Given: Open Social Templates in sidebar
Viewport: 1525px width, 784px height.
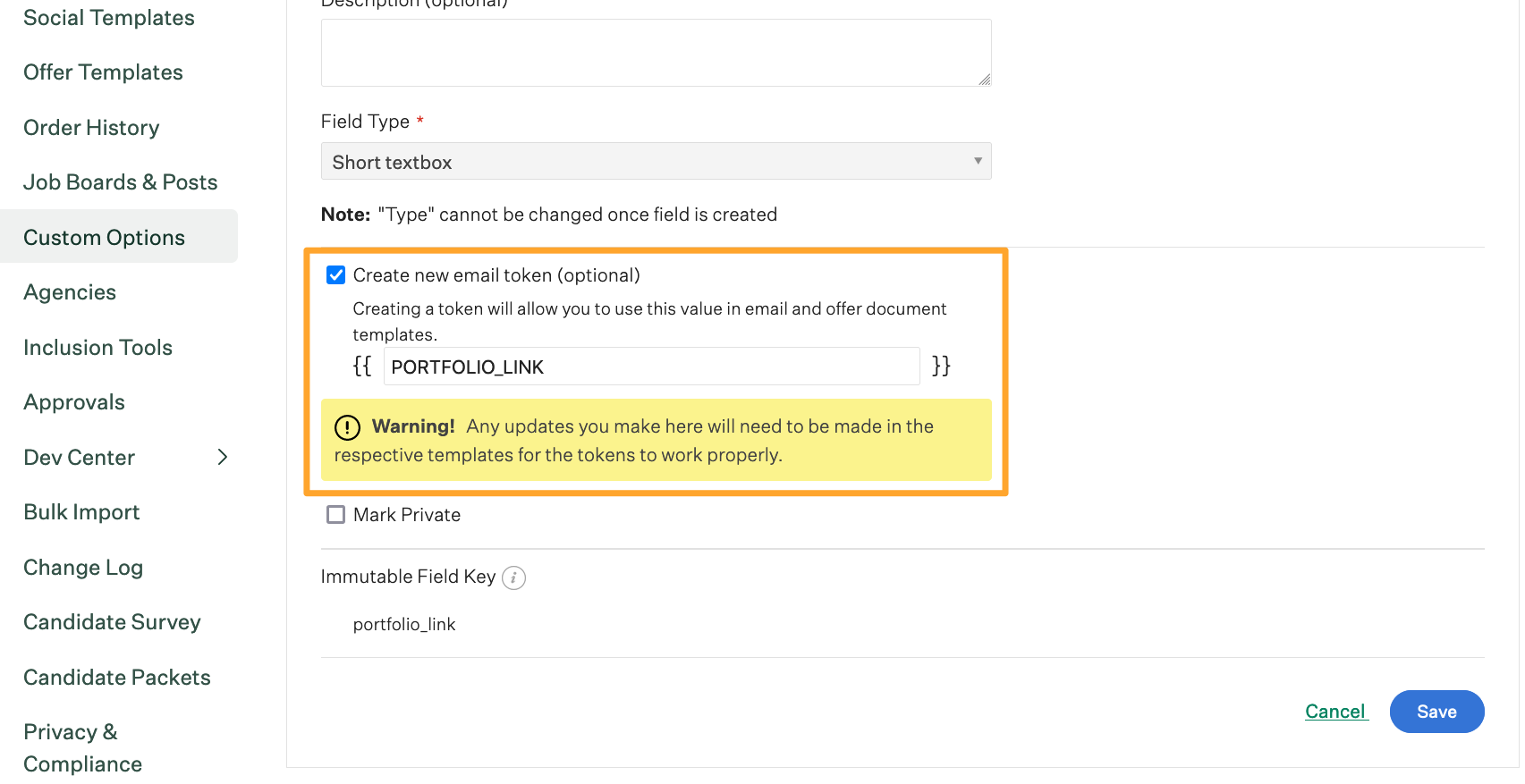Looking at the screenshot, I should point(108,18).
